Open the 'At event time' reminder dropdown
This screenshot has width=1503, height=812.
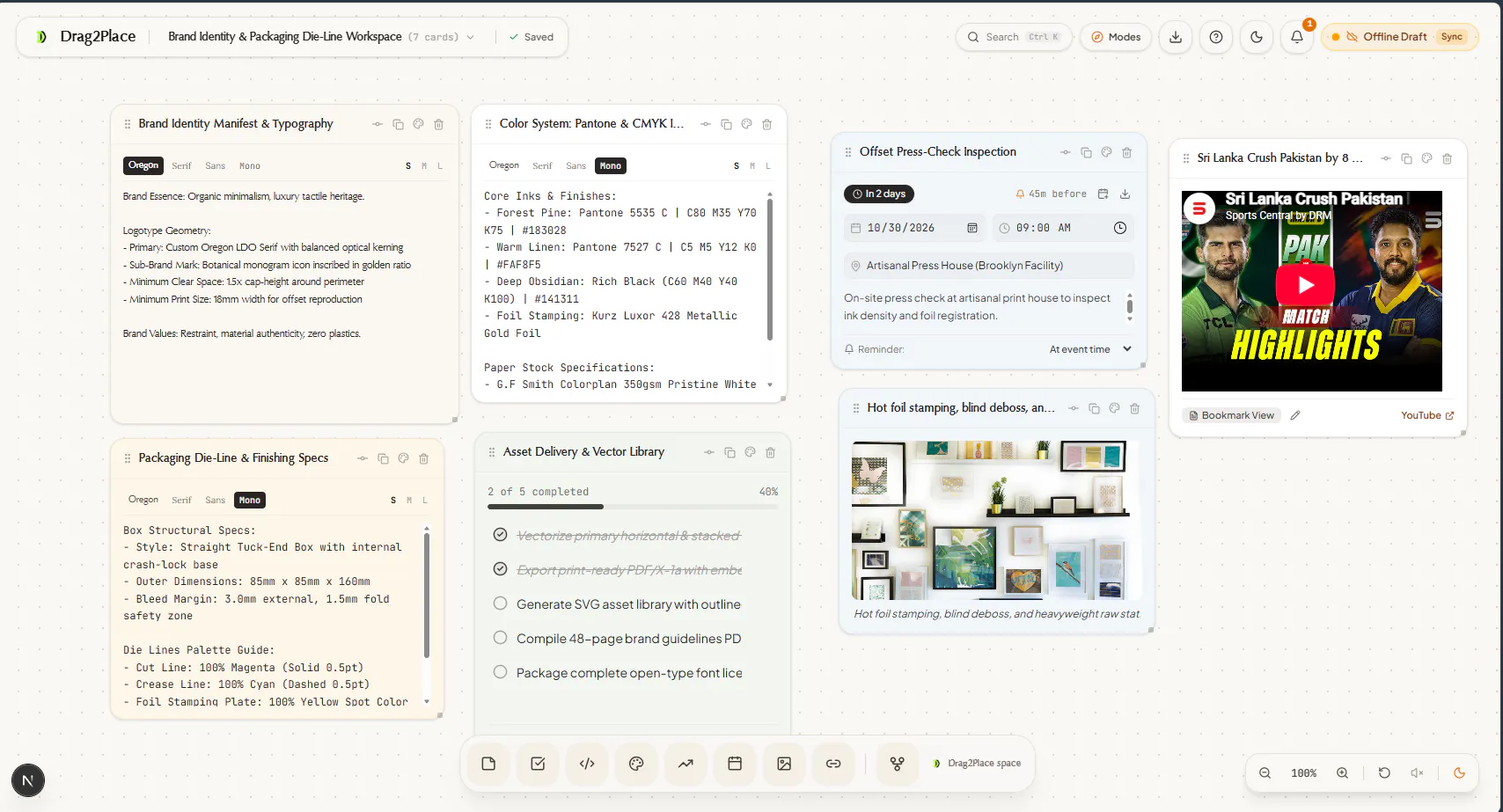[1090, 349]
